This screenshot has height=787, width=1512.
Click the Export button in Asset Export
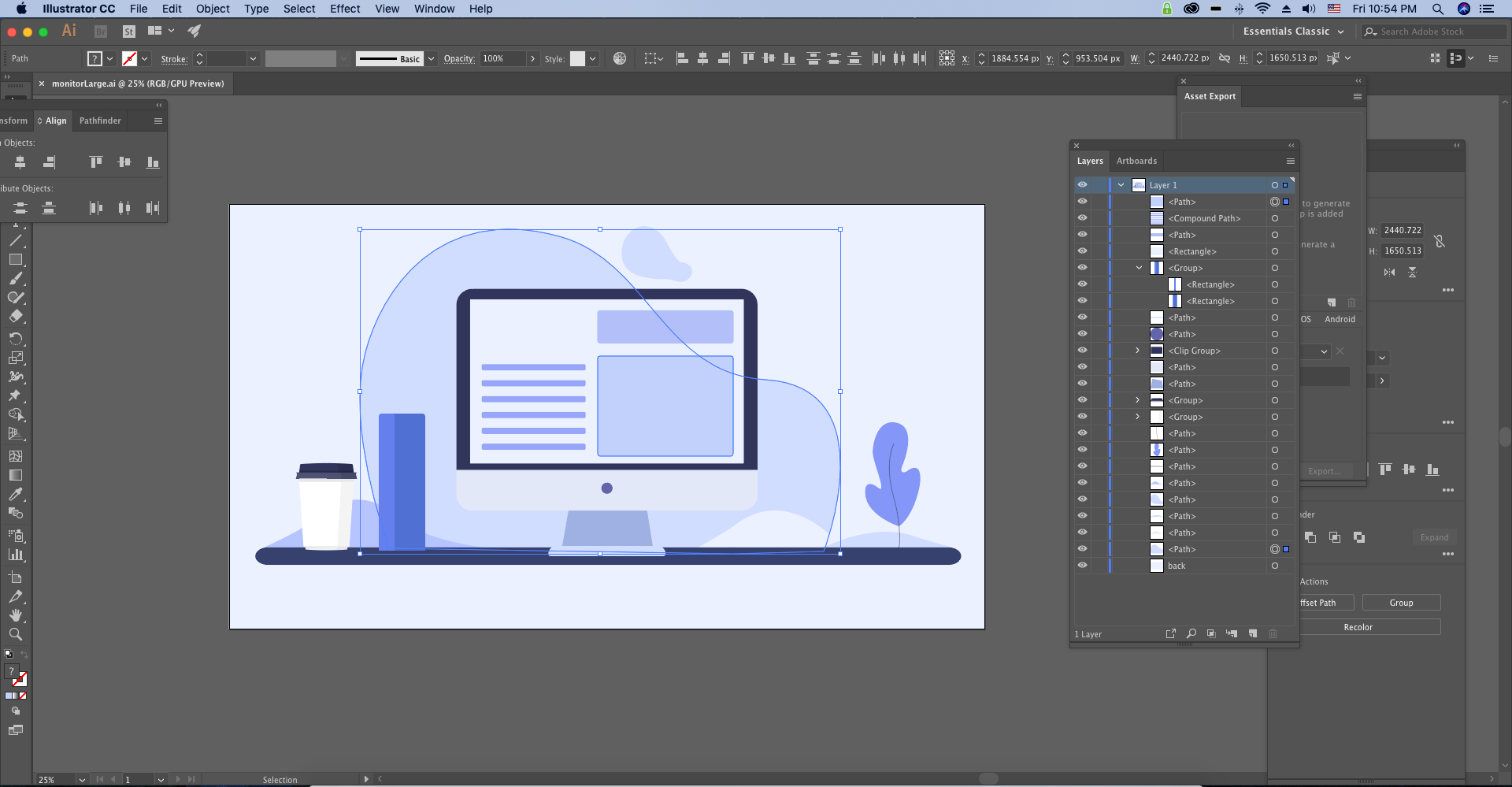[1325, 471]
